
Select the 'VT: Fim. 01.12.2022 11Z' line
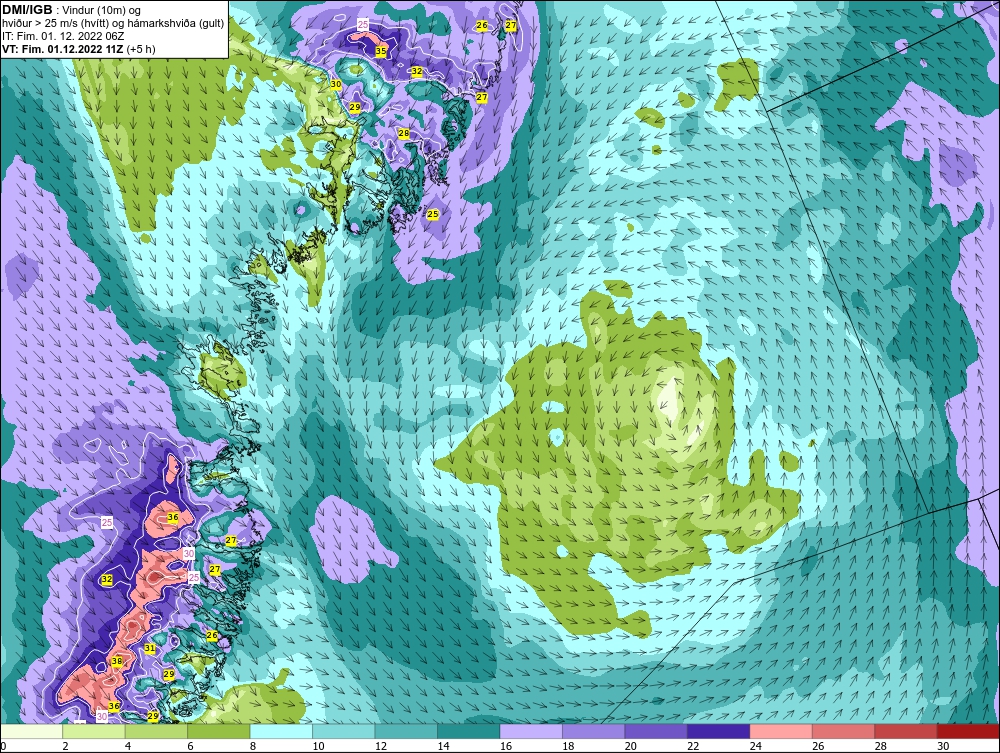78,48
